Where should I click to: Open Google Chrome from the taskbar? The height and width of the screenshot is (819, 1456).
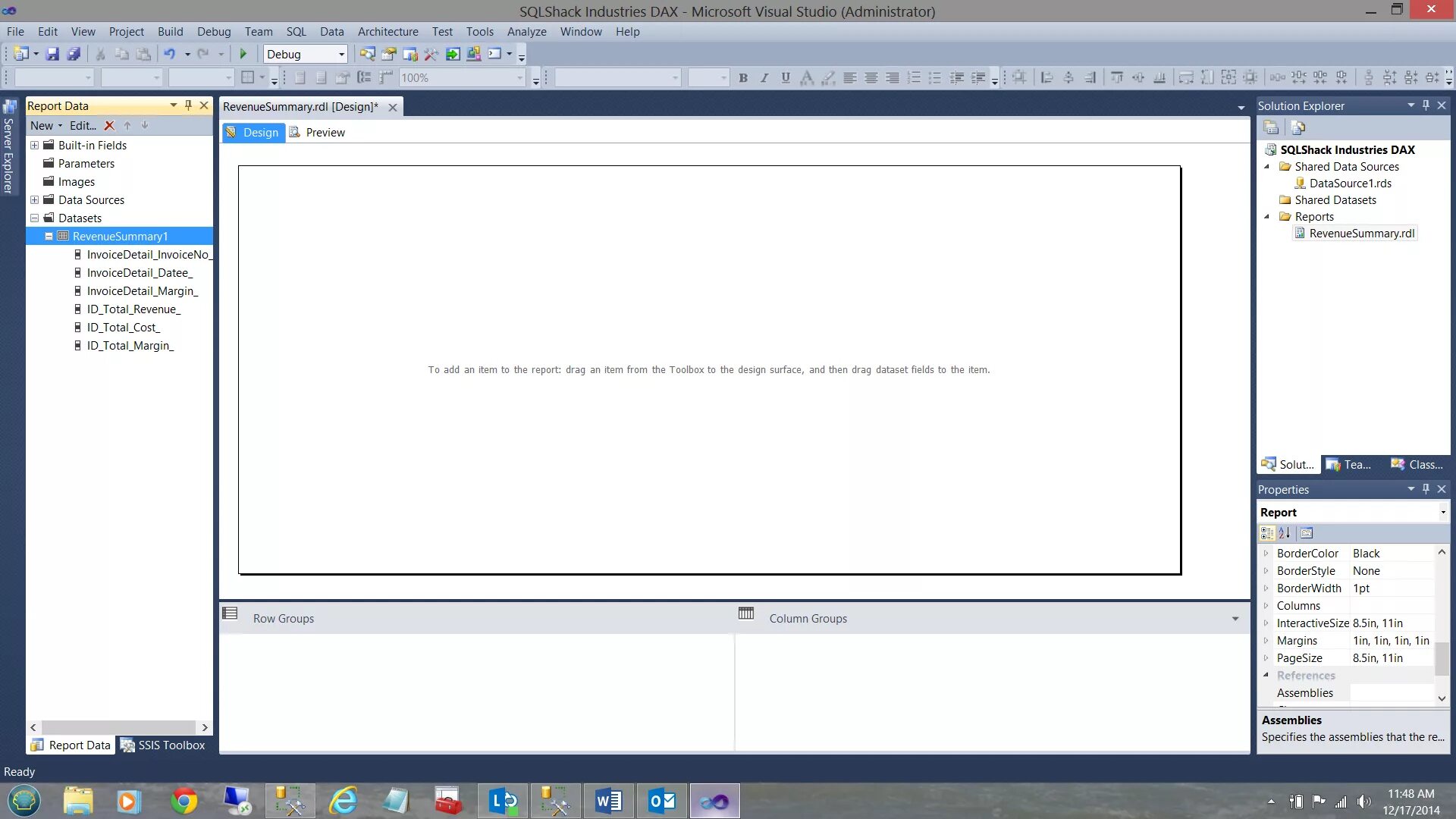(184, 801)
